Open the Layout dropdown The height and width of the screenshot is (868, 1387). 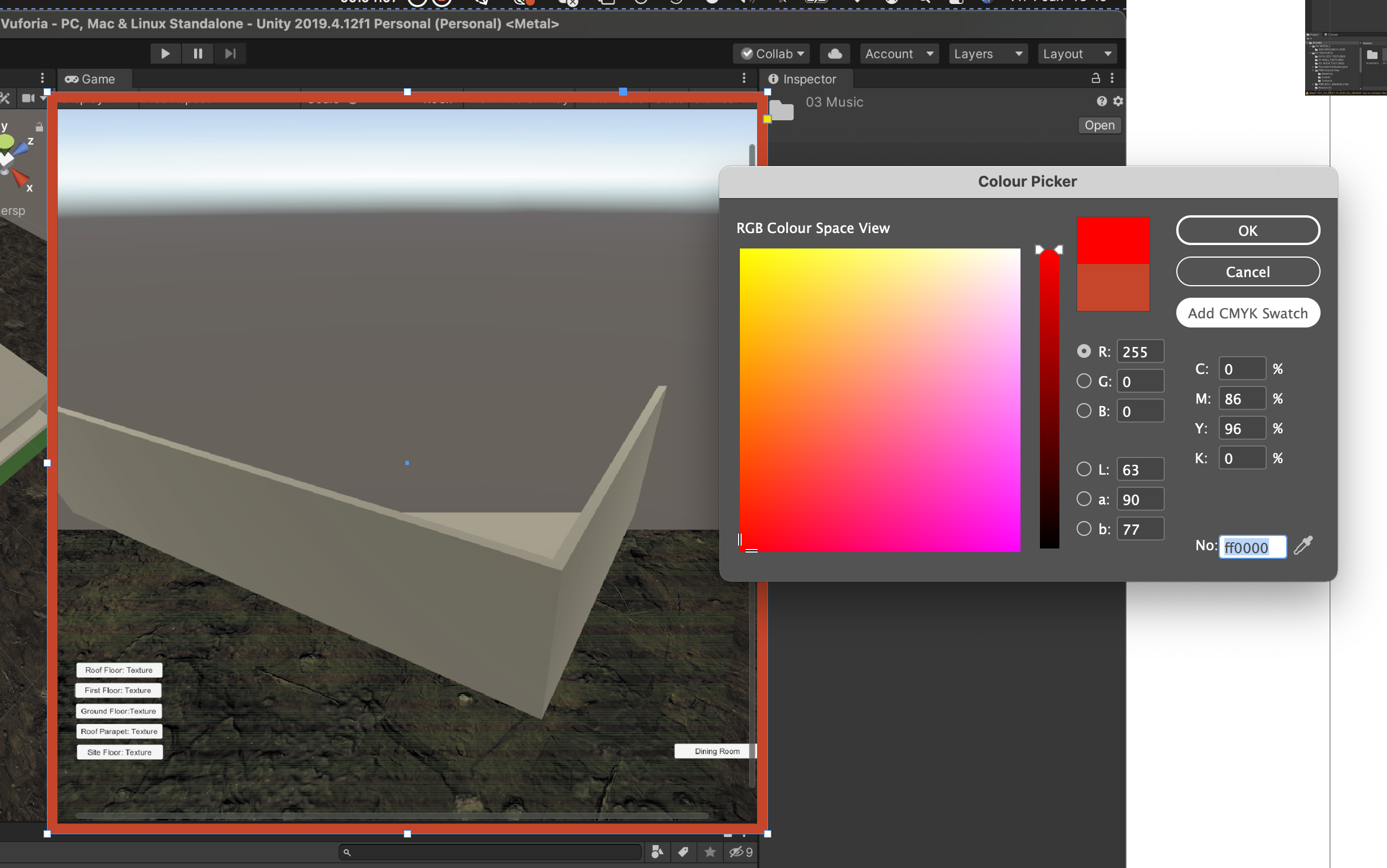click(x=1077, y=53)
